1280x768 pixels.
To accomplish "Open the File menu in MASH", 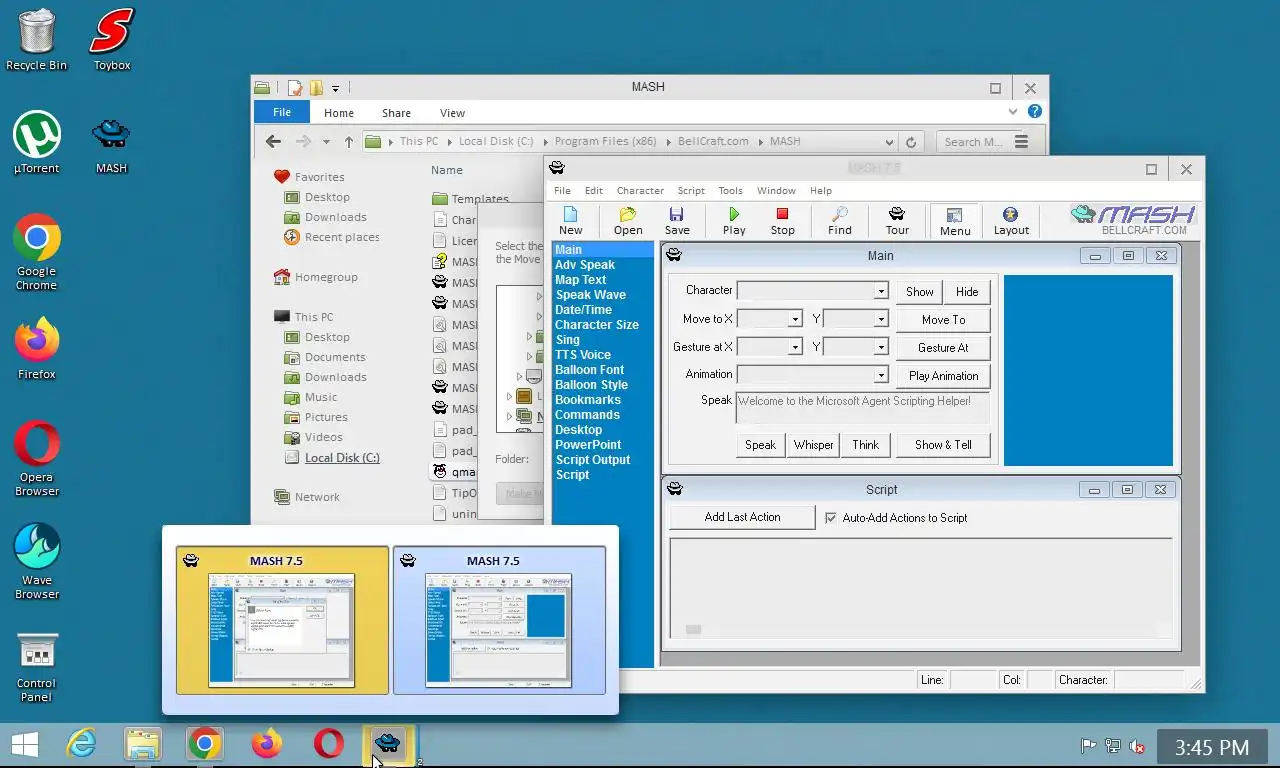I will click(562, 190).
